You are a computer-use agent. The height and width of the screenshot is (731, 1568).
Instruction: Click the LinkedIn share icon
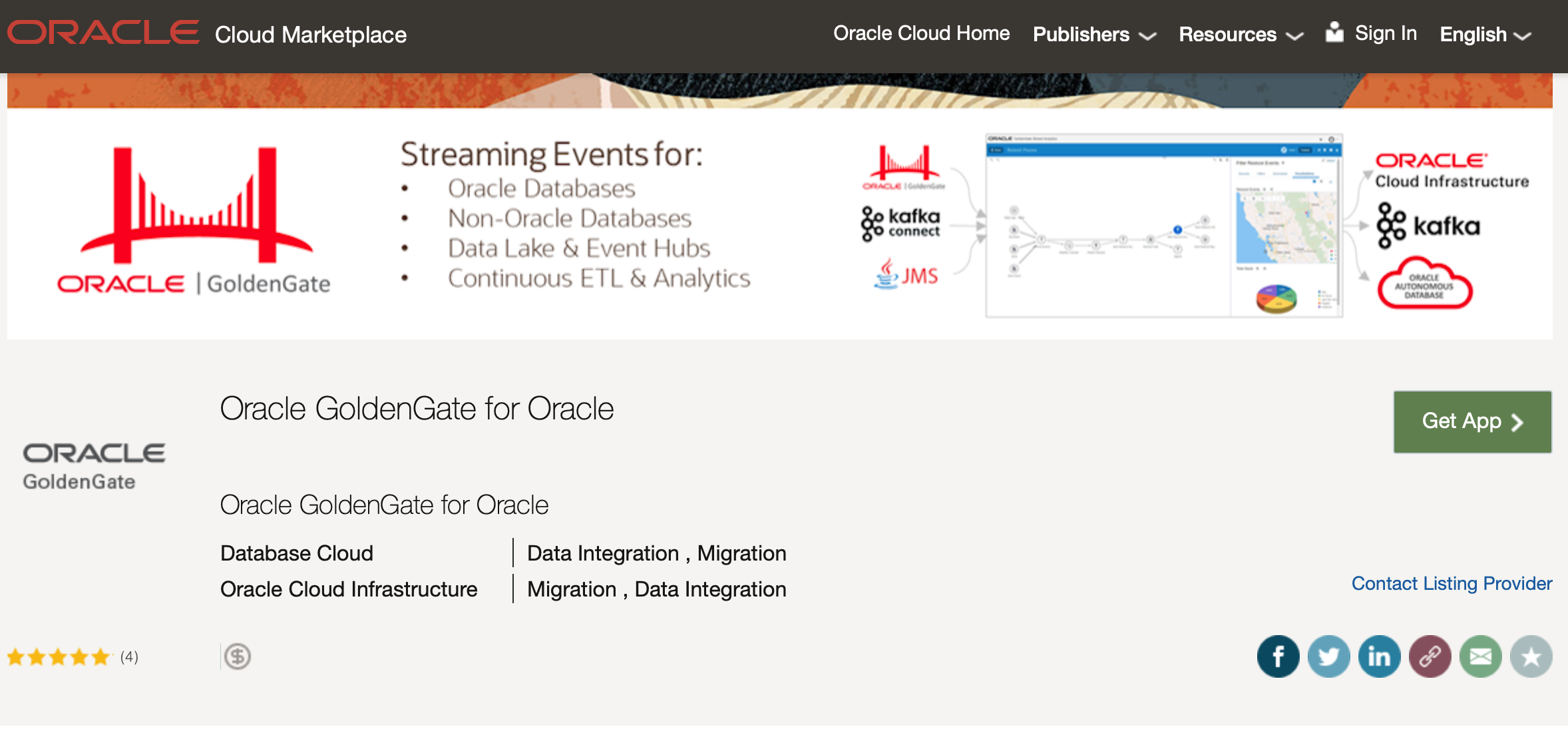(1379, 656)
